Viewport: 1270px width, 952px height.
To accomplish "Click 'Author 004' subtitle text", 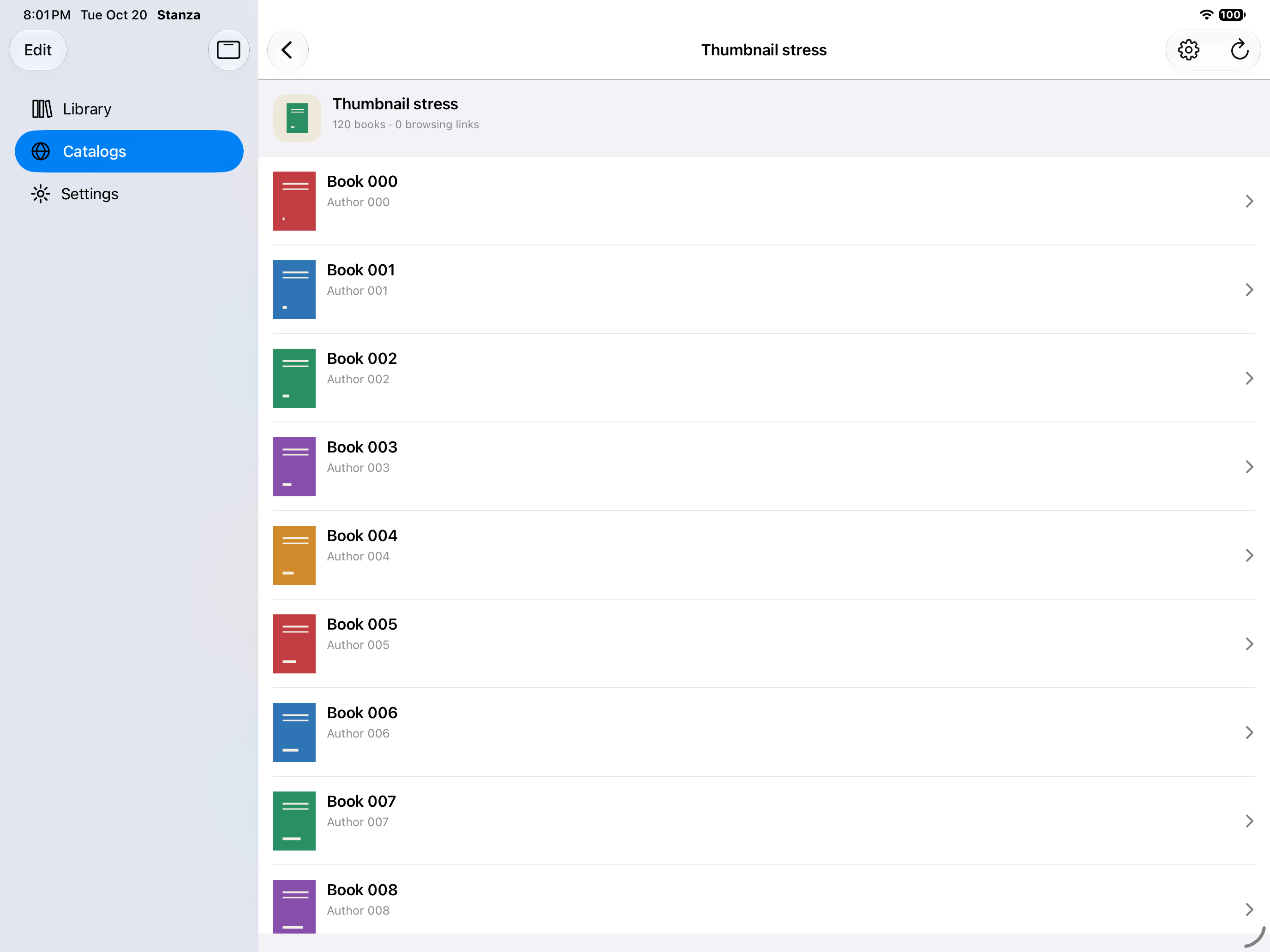I will click(358, 557).
